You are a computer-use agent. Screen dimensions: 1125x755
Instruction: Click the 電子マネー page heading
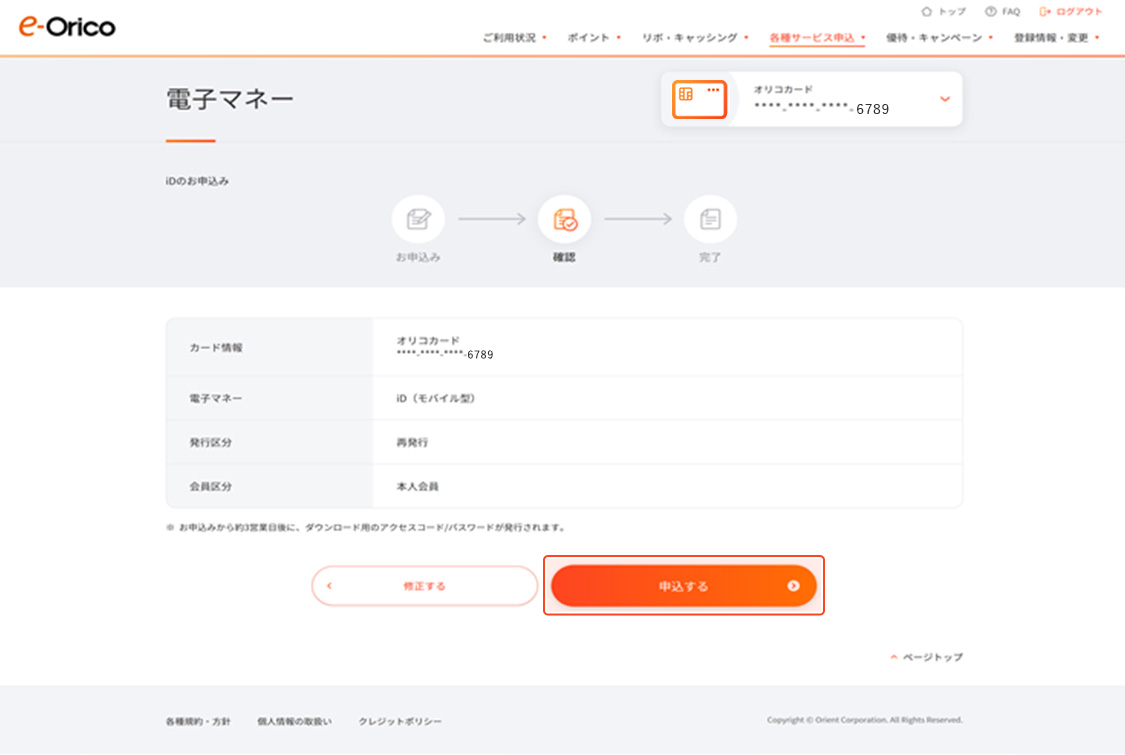pos(230,99)
